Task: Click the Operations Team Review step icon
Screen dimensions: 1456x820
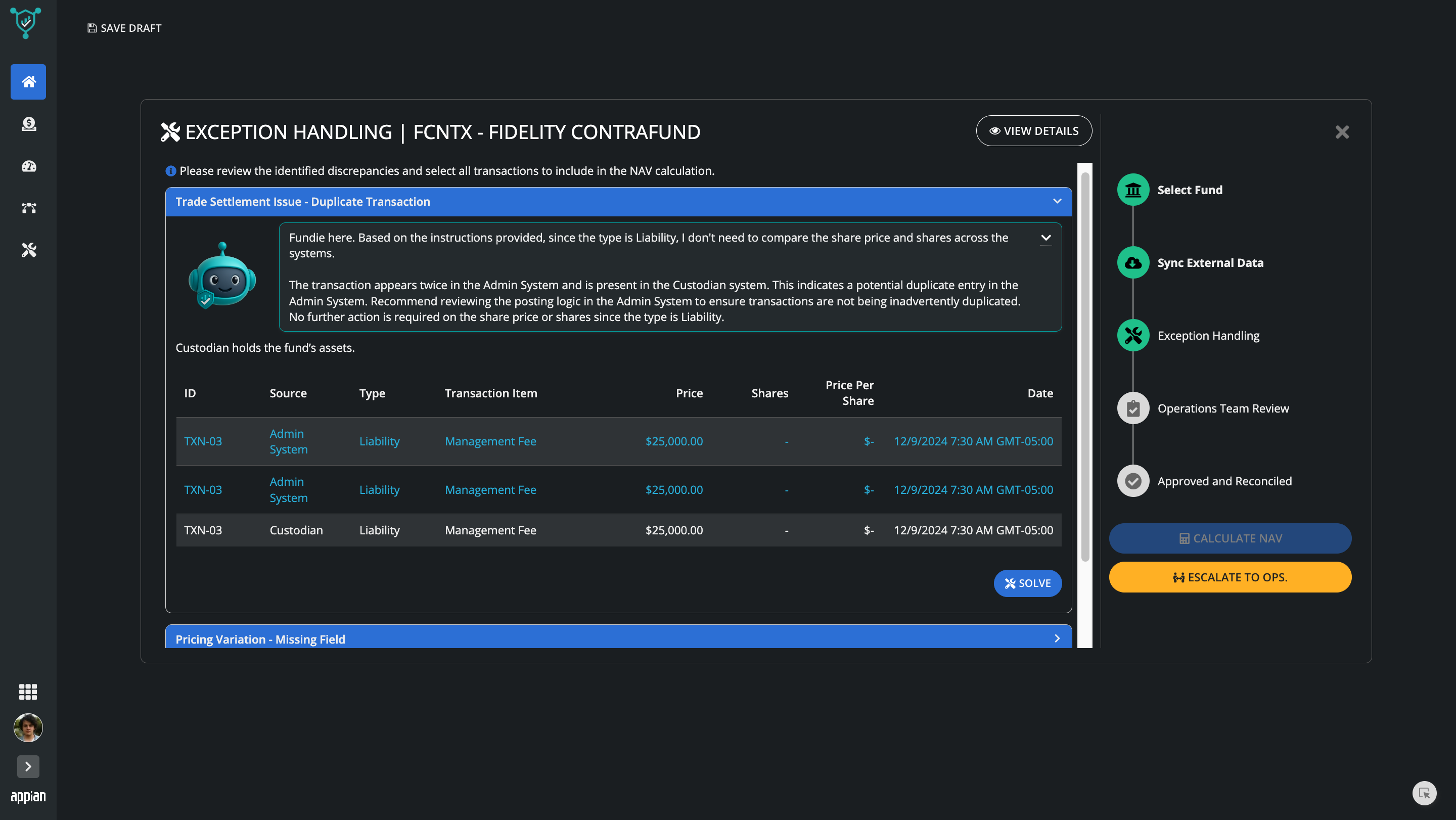Action: point(1132,408)
